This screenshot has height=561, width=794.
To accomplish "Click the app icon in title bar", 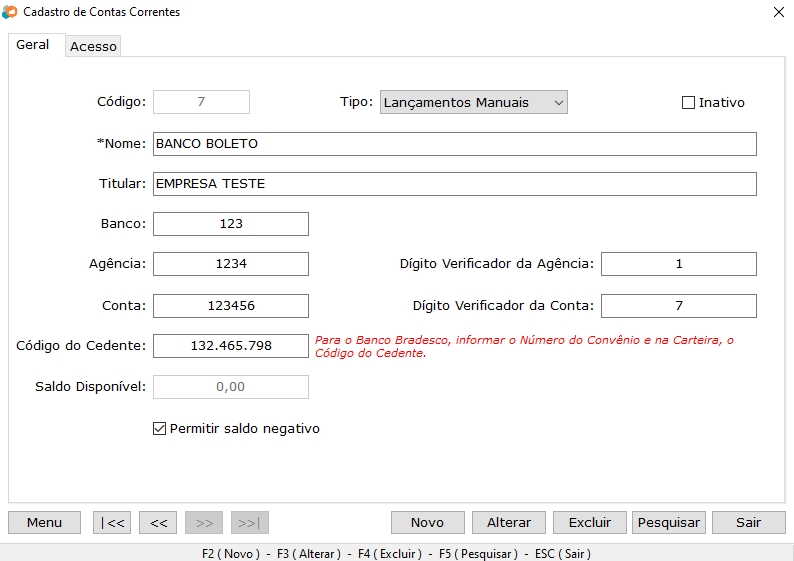I will pyautogui.click(x=10, y=12).
